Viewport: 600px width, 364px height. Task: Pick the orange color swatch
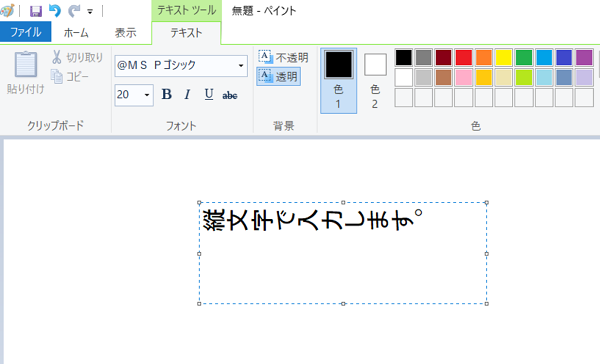click(x=484, y=57)
